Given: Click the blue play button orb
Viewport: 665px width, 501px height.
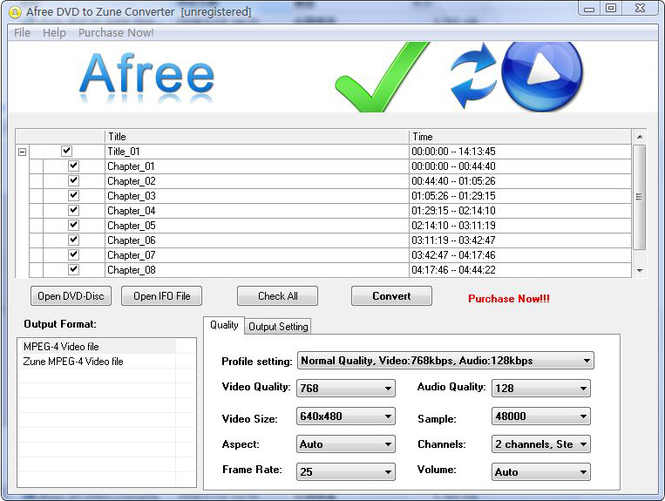Looking at the screenshot, I should pos(542,76).
